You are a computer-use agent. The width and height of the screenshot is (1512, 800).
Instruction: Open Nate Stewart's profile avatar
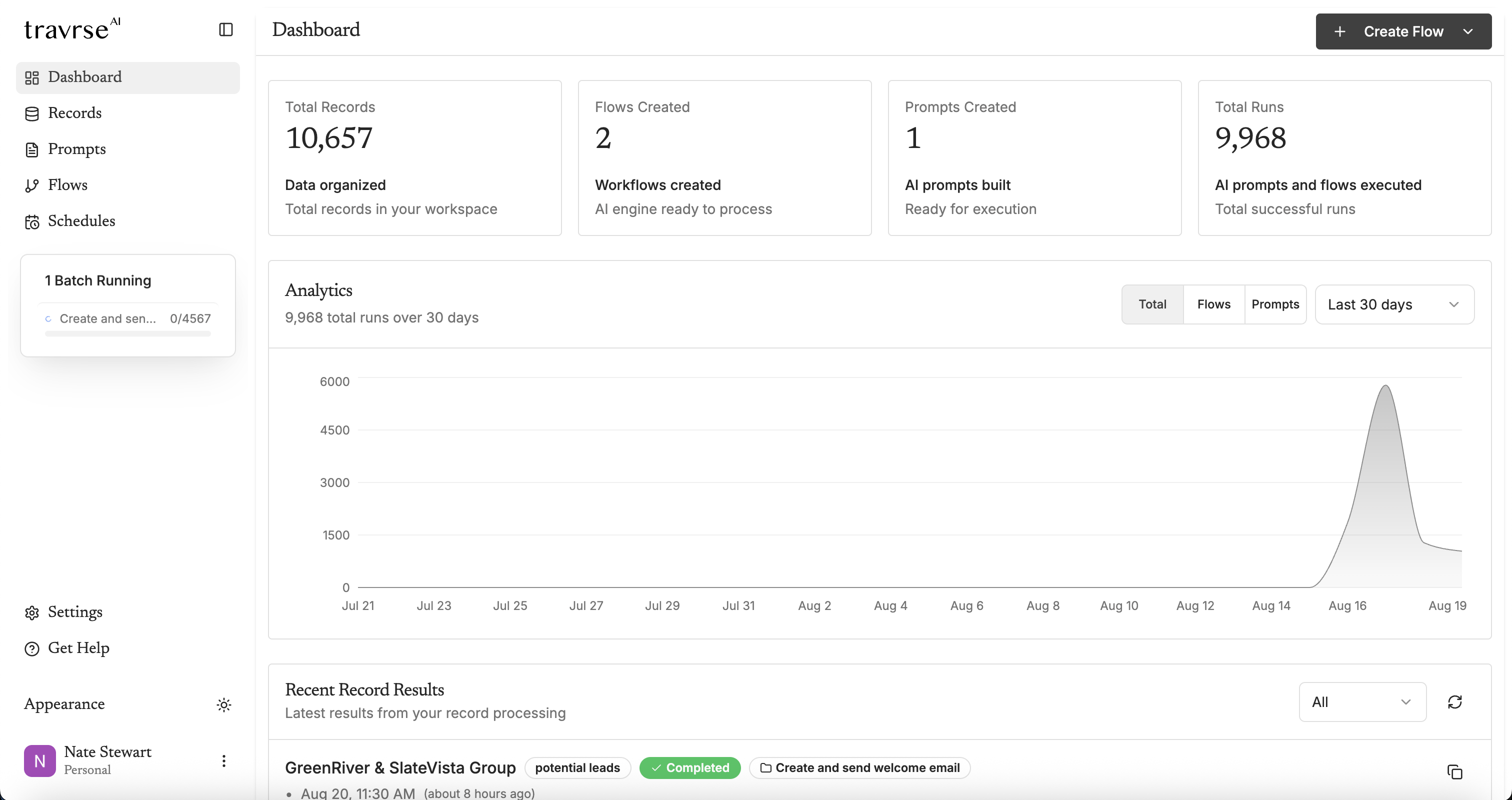coord(39,760)
